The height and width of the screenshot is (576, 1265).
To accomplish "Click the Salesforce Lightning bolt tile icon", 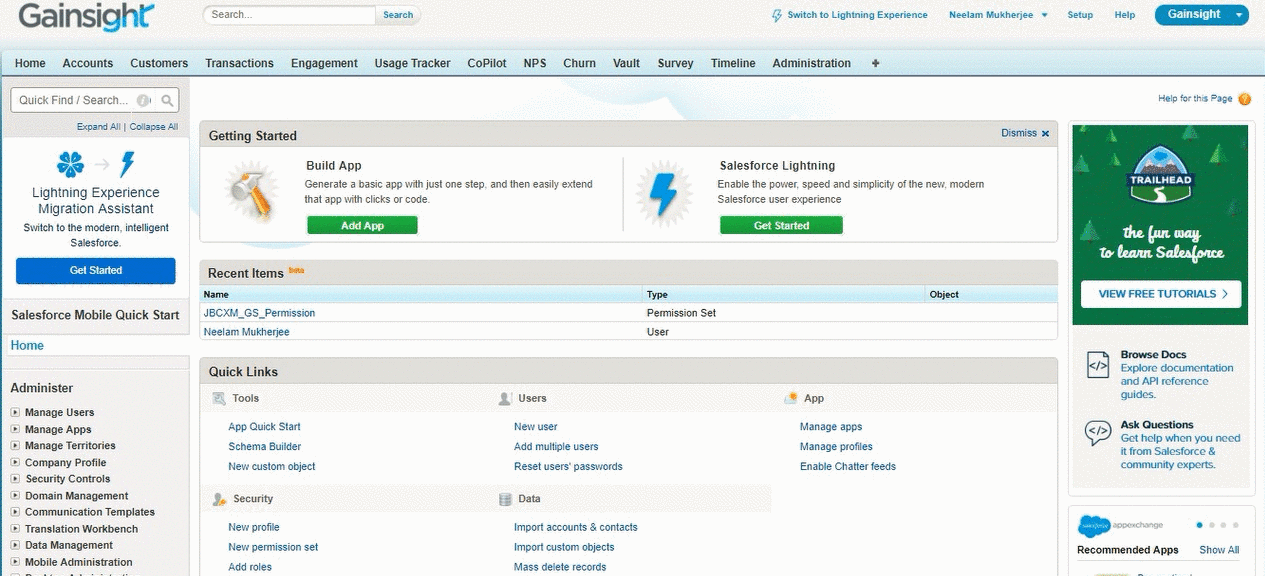I will pyautogui.click(x=663, y=193).
